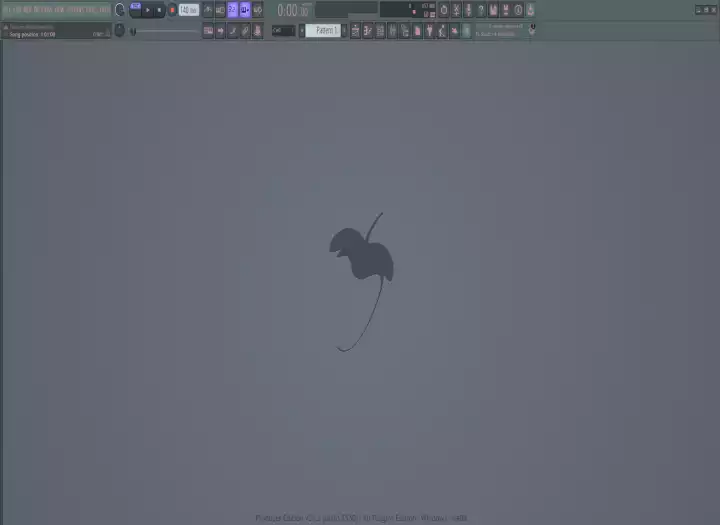Image resolution: width=720 pixels, height=525 pixels.
Task: Toggle the metronome icon
Action: [x=208, y=10]
